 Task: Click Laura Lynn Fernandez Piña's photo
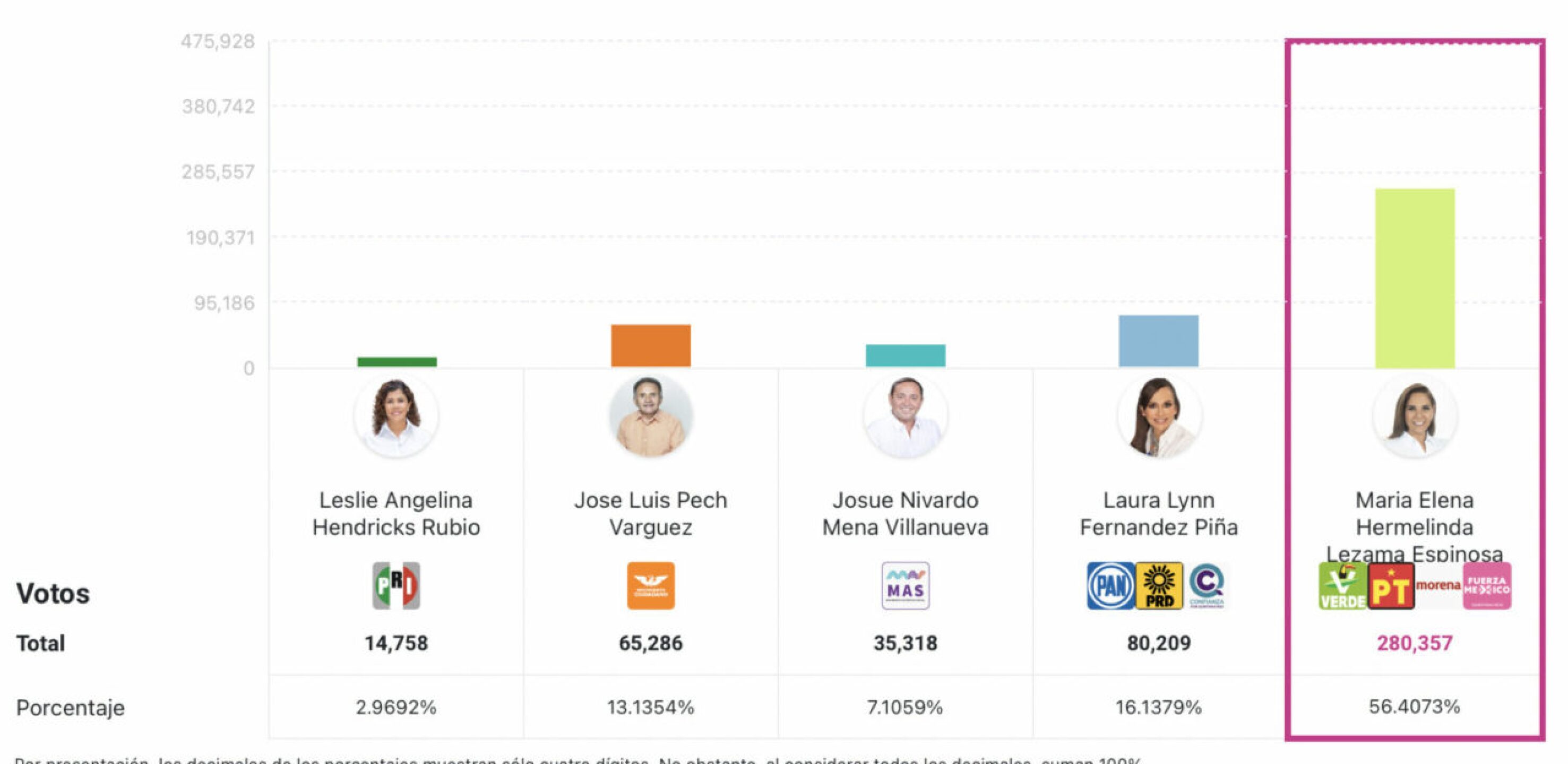(x=1159, y=416)
